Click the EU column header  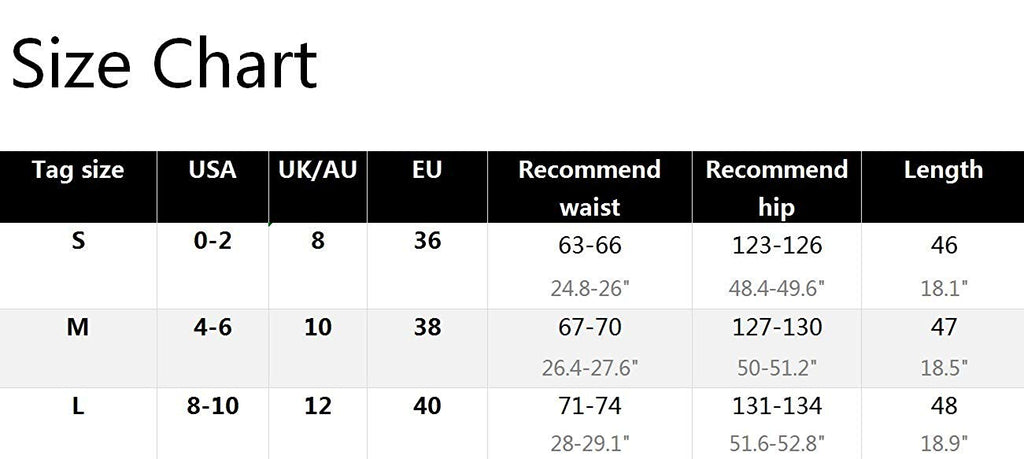[427, 170]
